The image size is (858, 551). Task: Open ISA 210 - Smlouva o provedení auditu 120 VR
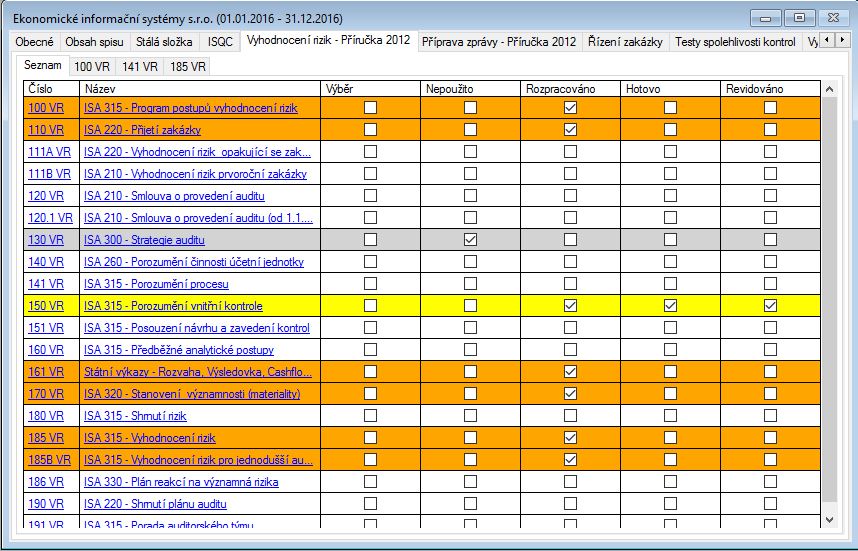pos(174,195)
